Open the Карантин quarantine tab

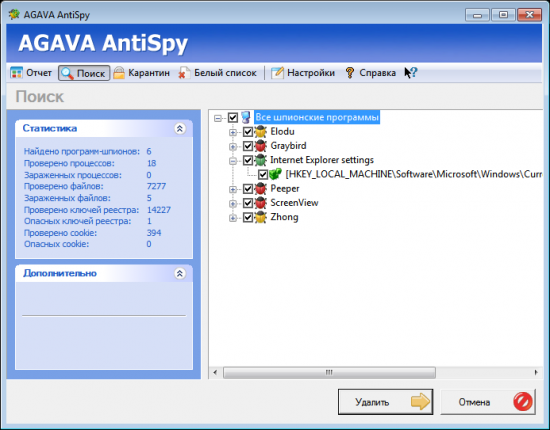pyautogui.click(x=141, y=73)
